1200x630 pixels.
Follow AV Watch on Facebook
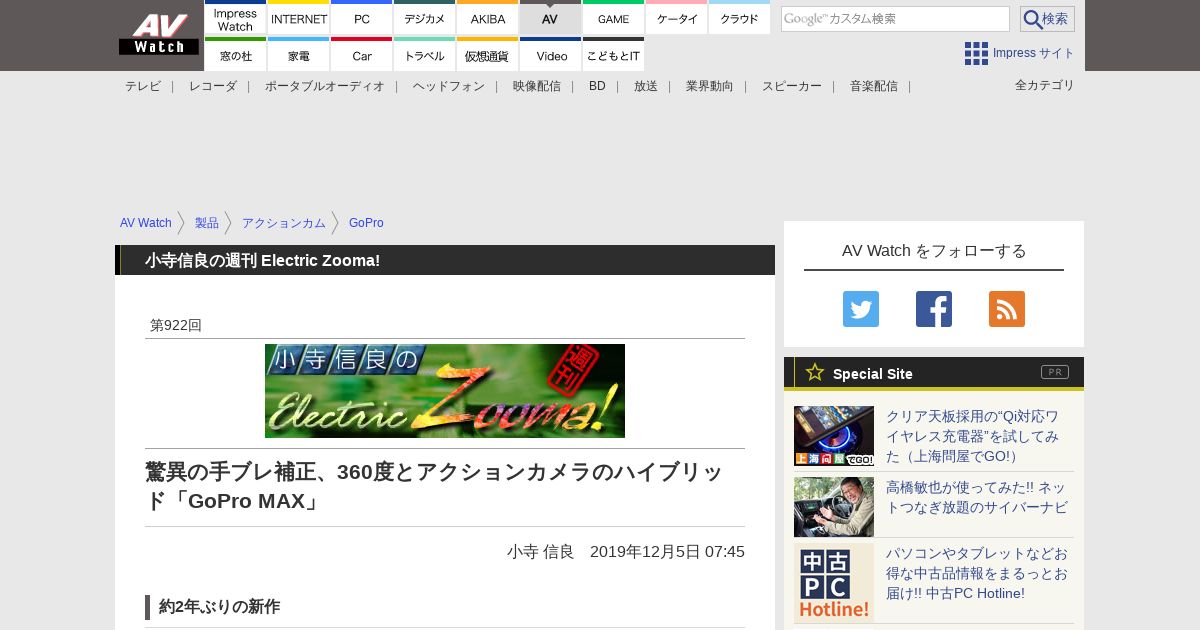934,309
